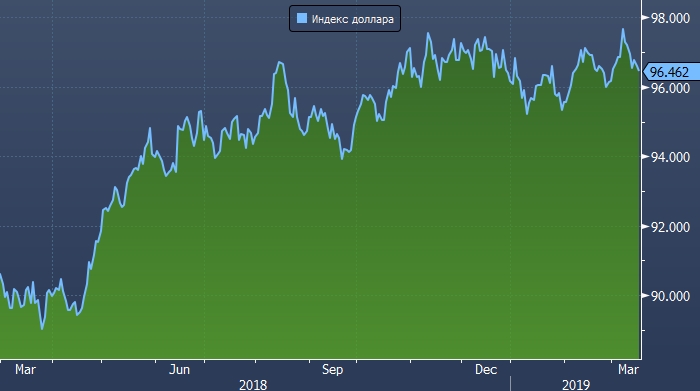Click the 90.000 y-axis label
700x391 pixels.
tap(670, 296)
